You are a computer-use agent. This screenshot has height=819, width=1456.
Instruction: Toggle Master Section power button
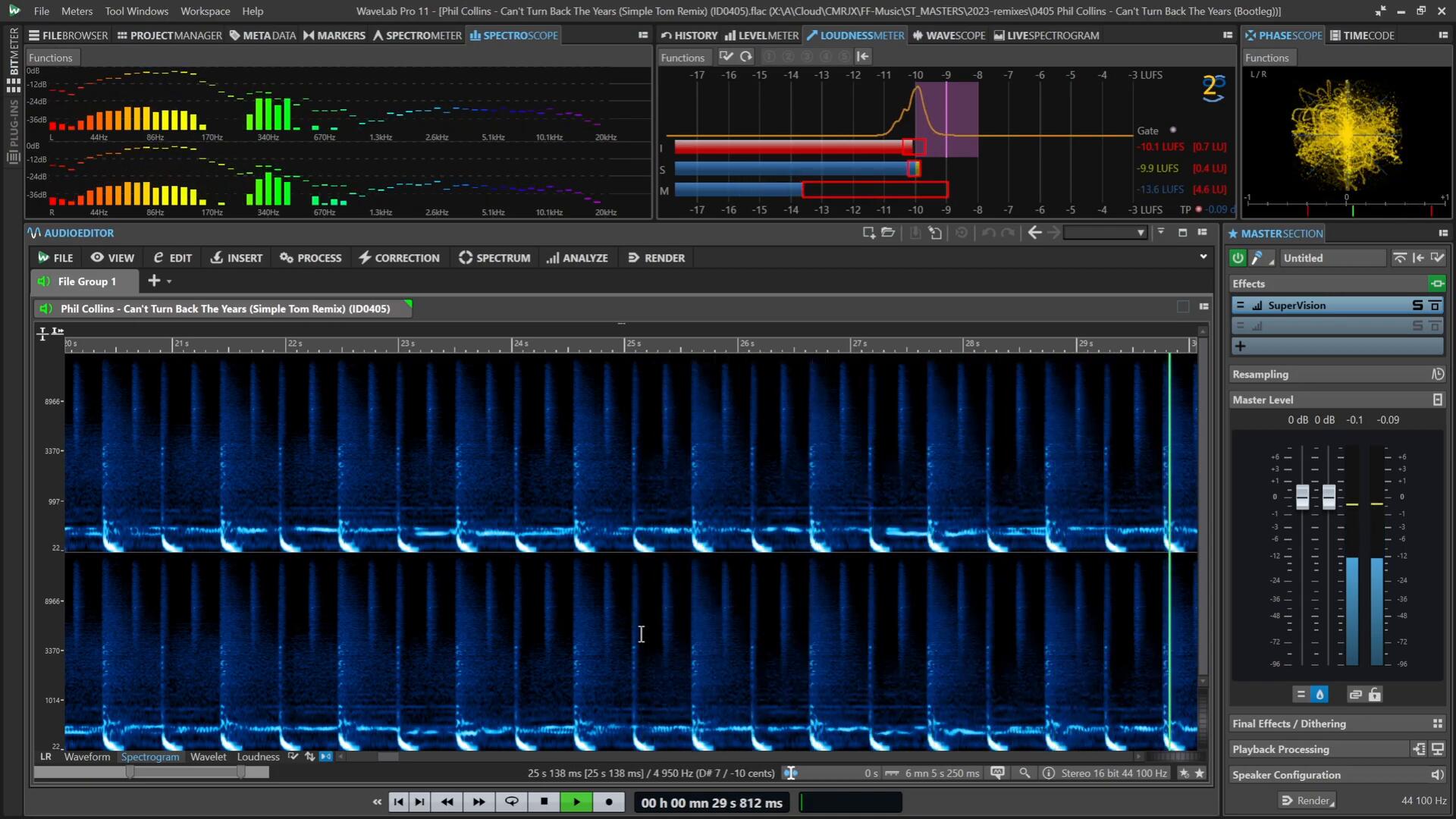pos(1238,258)
